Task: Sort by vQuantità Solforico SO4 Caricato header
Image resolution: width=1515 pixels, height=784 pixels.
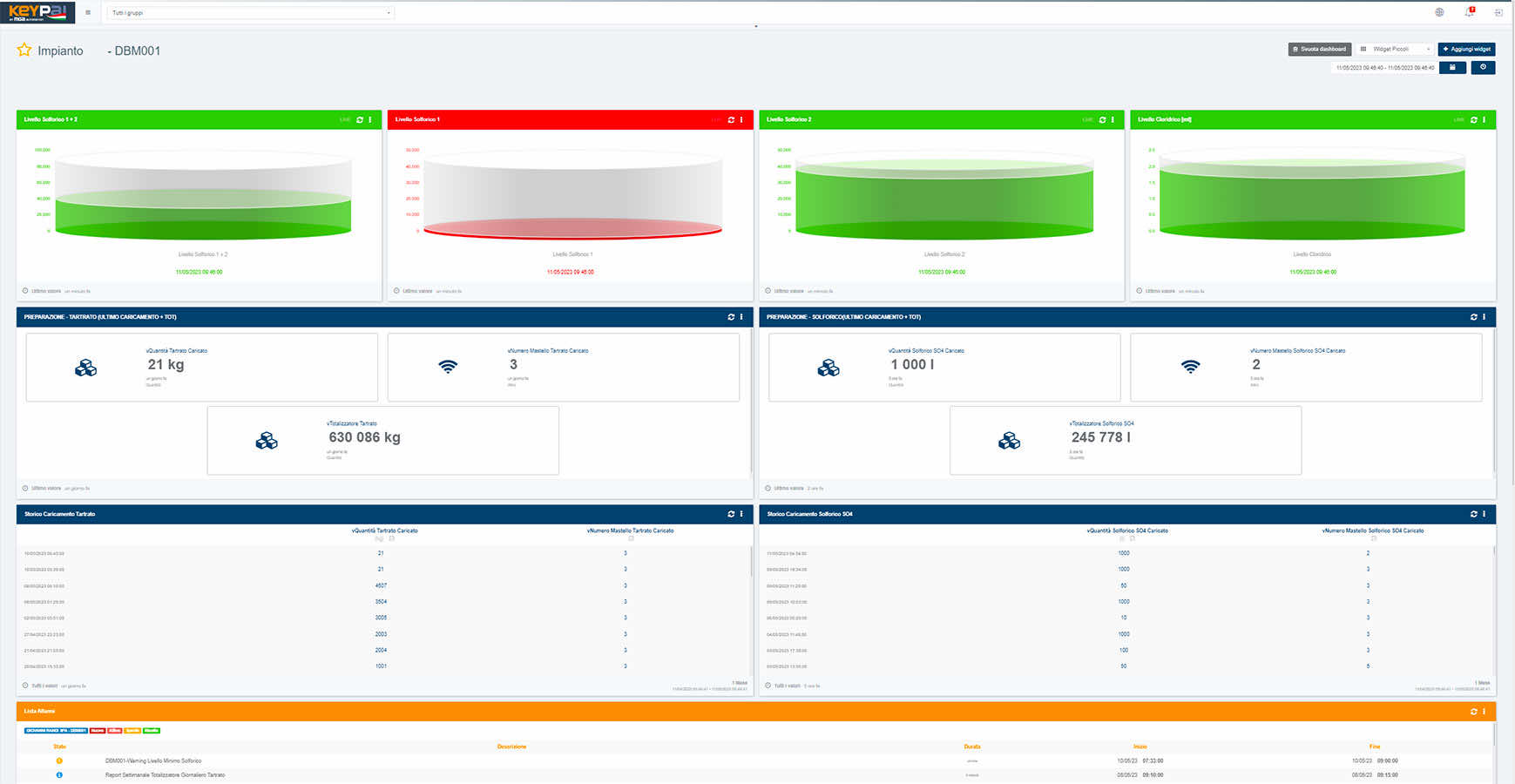Action: (1127, 531)
